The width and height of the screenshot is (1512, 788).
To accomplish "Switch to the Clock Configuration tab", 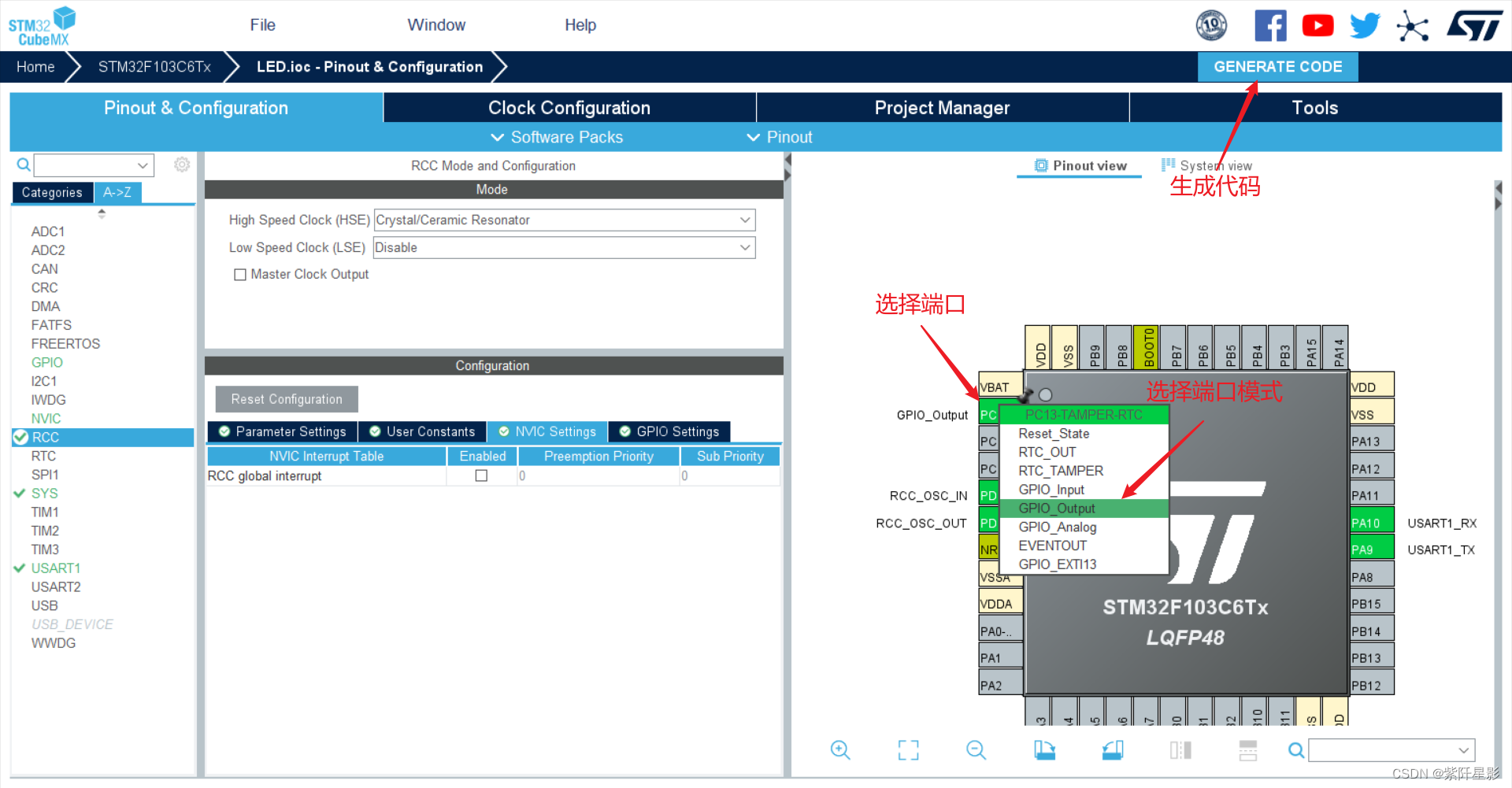I will pyautogui.click(x=569, y=107).
